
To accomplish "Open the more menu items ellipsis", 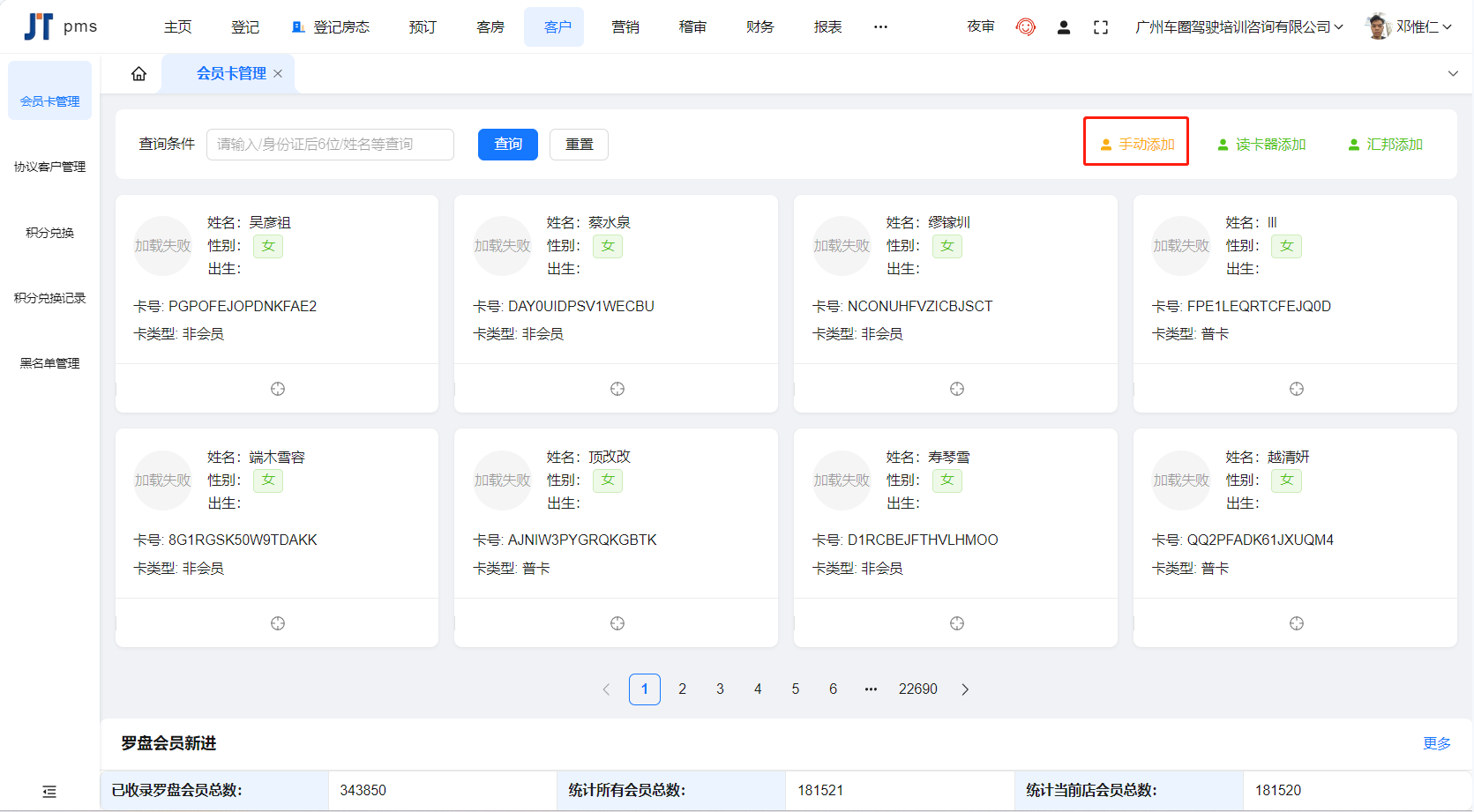I will (x=880, y=27).
